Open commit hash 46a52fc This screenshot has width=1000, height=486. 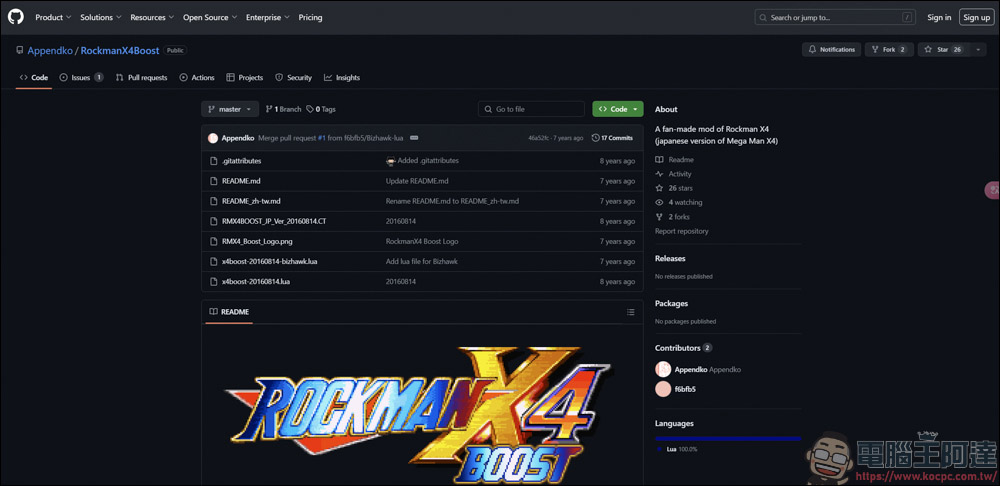click(540, 138)
